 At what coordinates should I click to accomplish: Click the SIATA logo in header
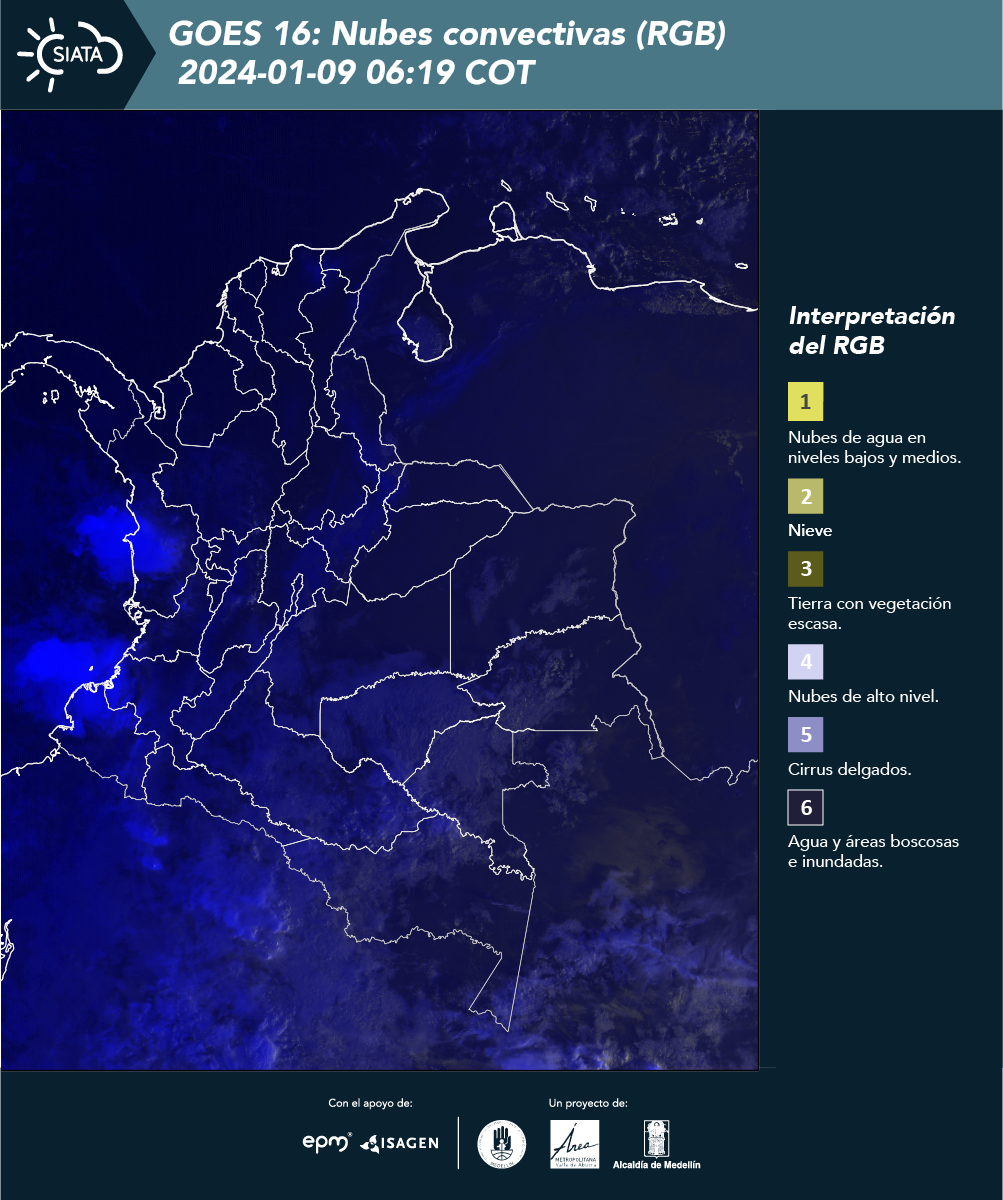point(70,54)
